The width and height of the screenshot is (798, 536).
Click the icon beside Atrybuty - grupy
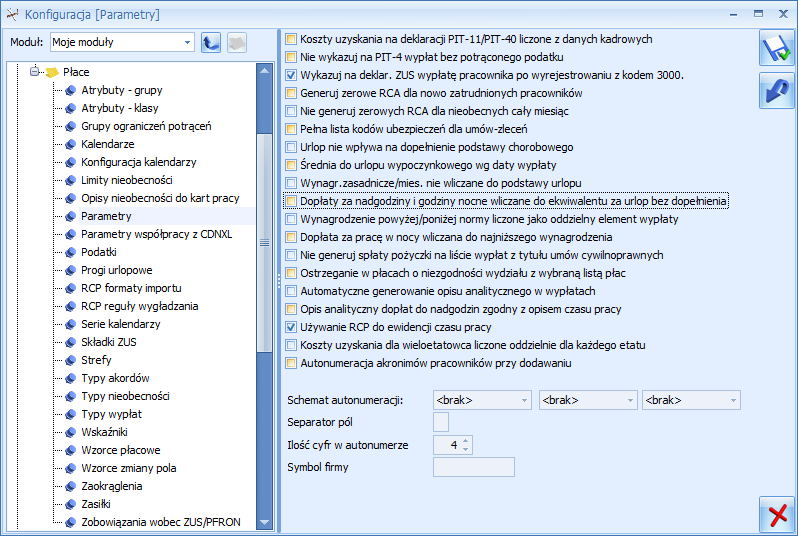coord(71,91)
